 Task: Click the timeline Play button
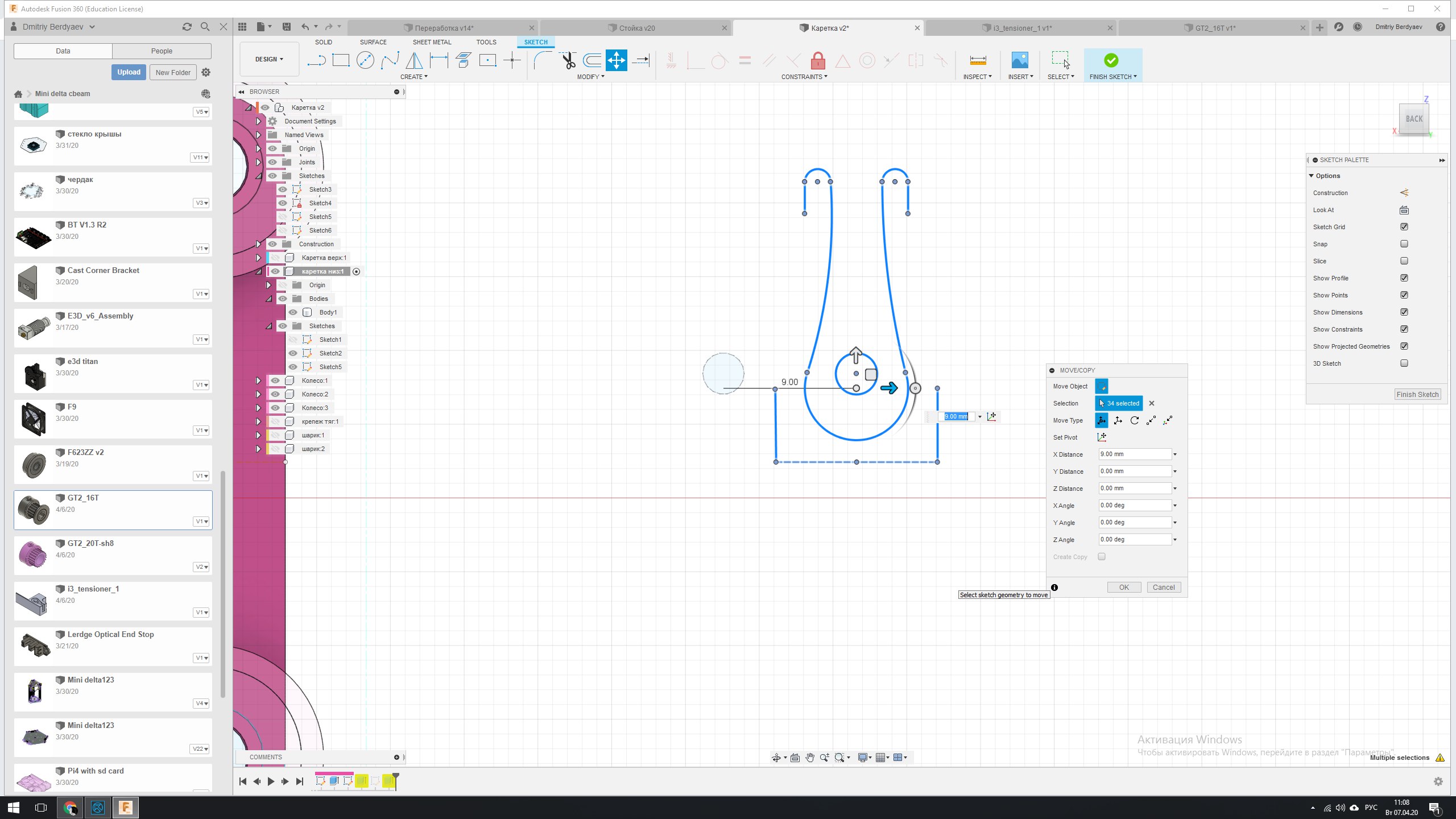[x=271, y=781]
